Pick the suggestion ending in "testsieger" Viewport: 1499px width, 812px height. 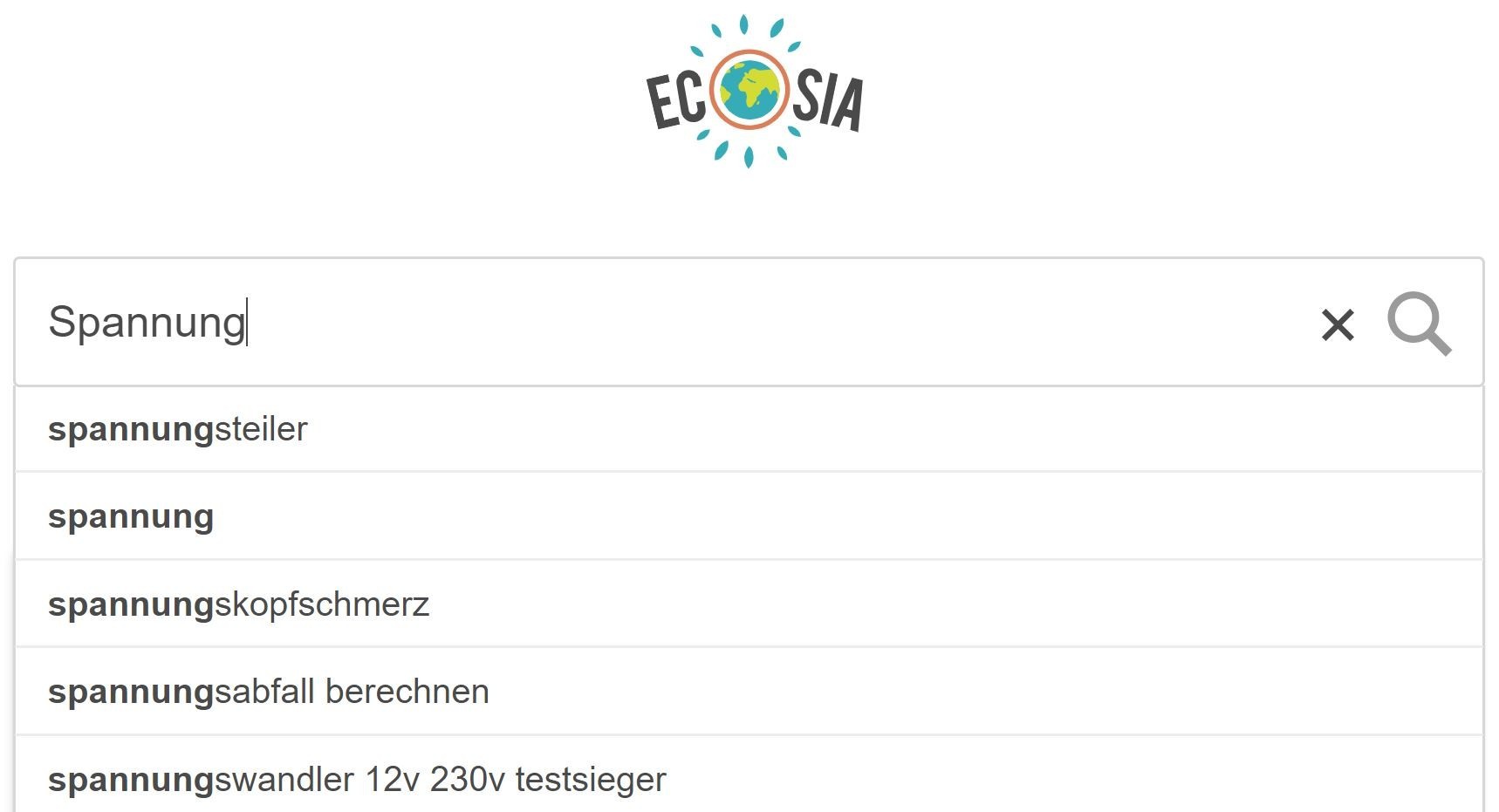tap(357, 779)
